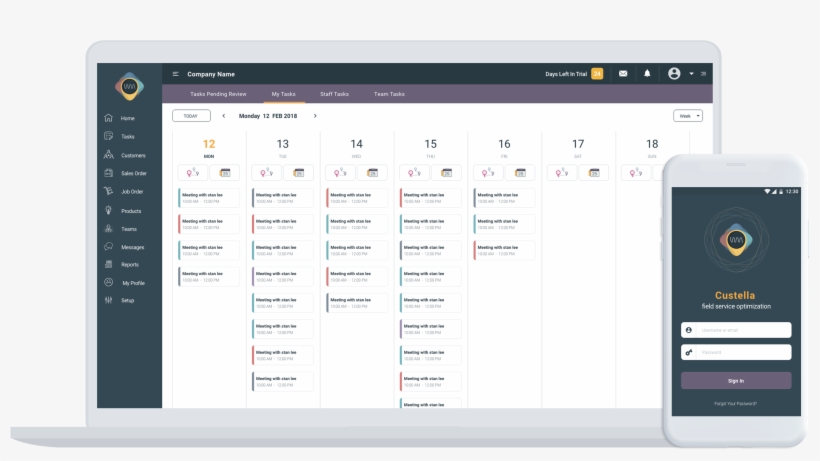The image size is (820, 461).
Task: Open first meeting card on Thursday 15
Action: (x=430, y=198)
